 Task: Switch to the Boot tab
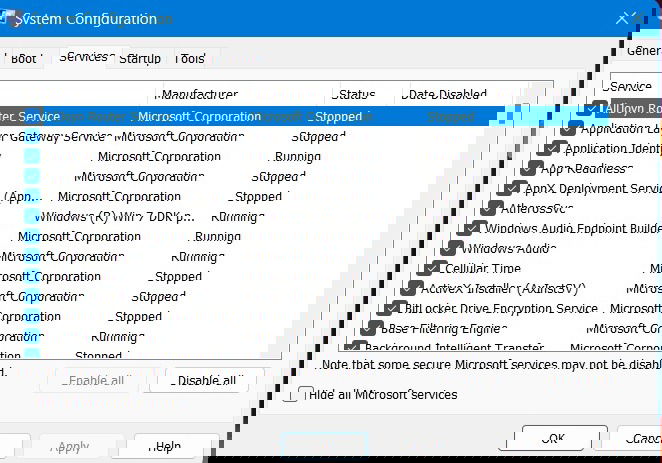[24, 58]
